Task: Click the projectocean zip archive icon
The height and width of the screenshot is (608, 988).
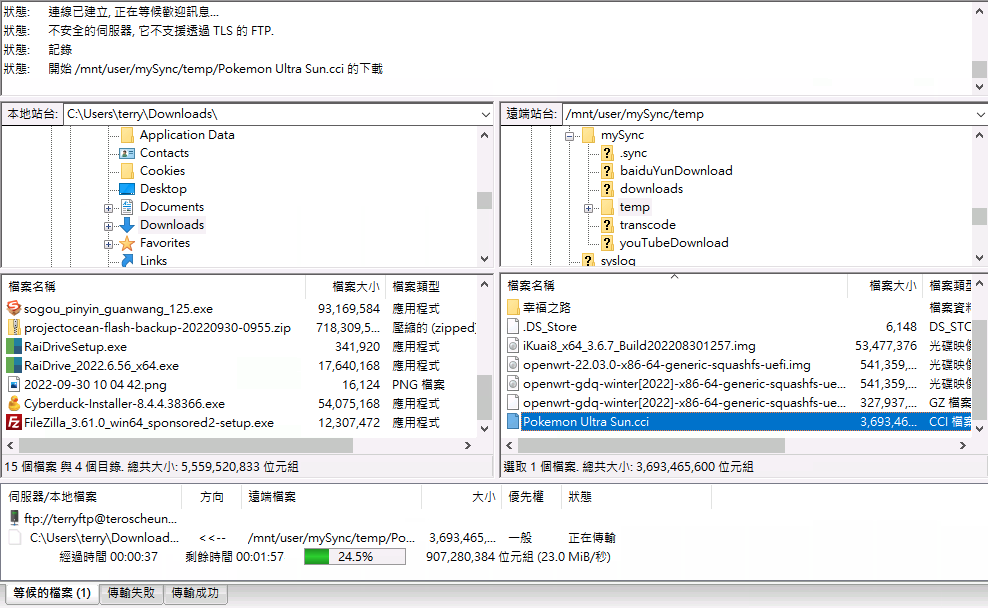Action: 14,328
